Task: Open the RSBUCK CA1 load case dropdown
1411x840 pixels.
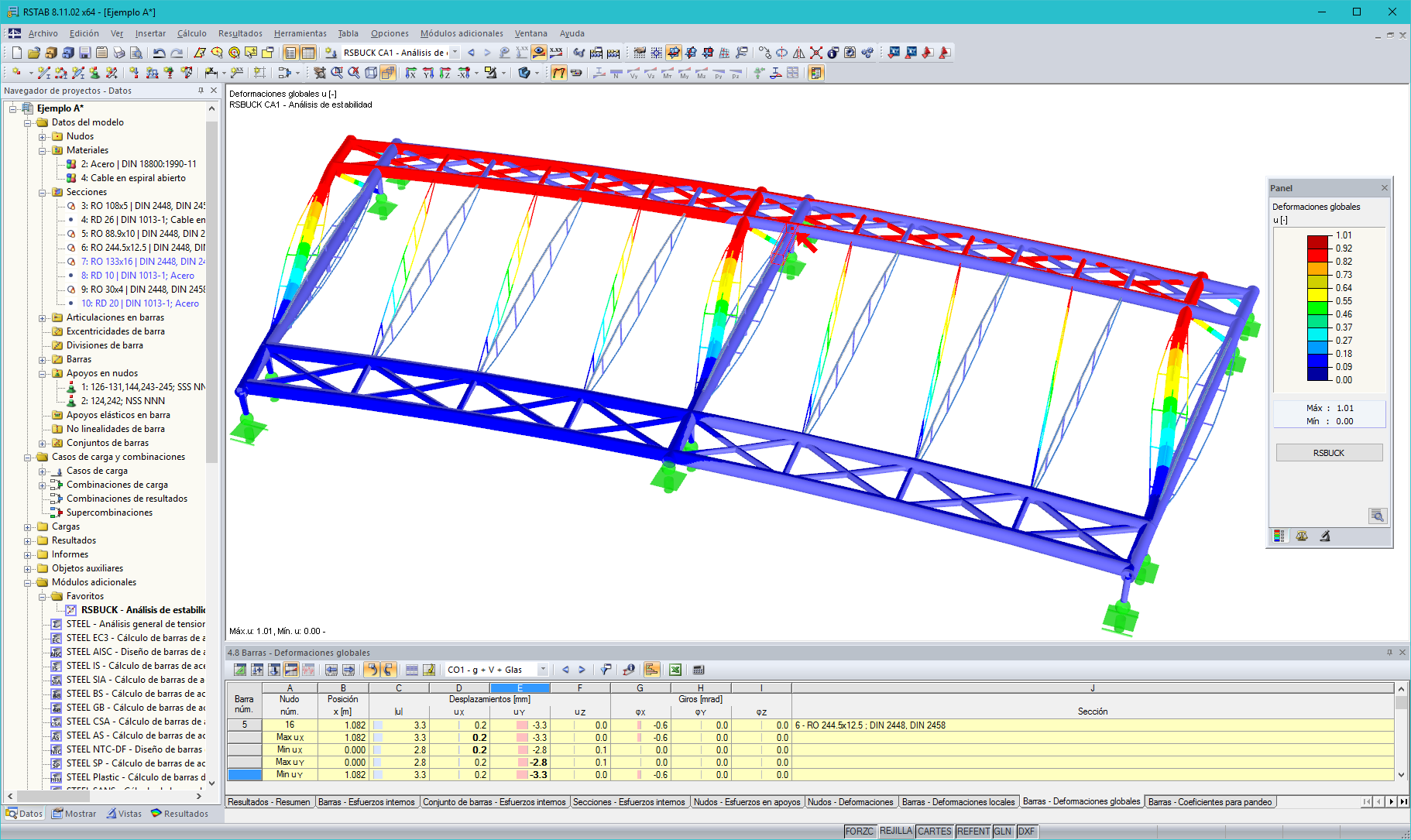Action: [x=455, y=53]
